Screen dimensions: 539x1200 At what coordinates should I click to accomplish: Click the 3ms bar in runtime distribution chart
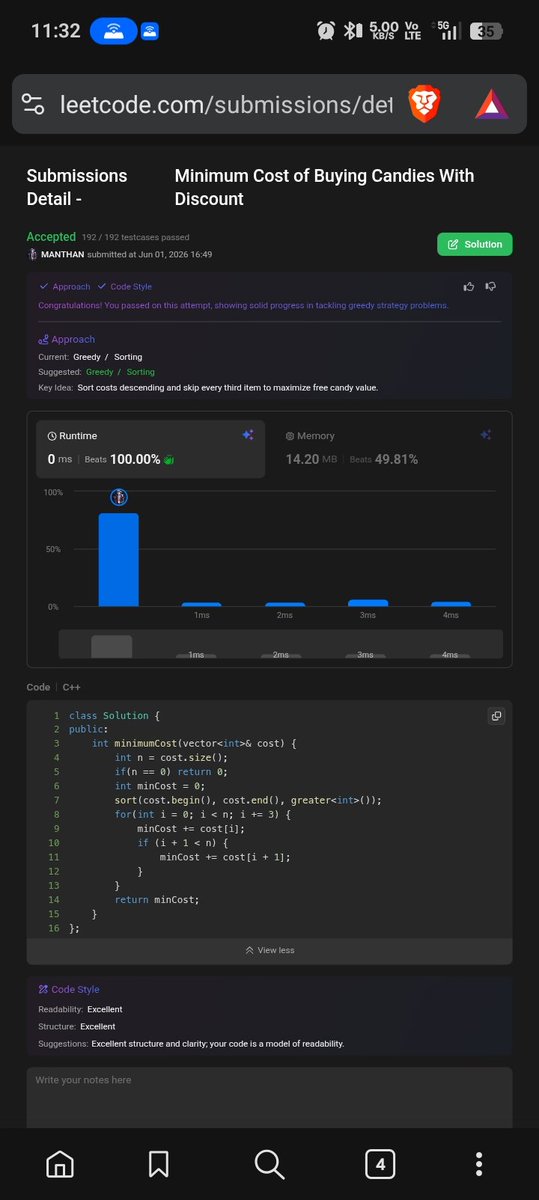368,603
